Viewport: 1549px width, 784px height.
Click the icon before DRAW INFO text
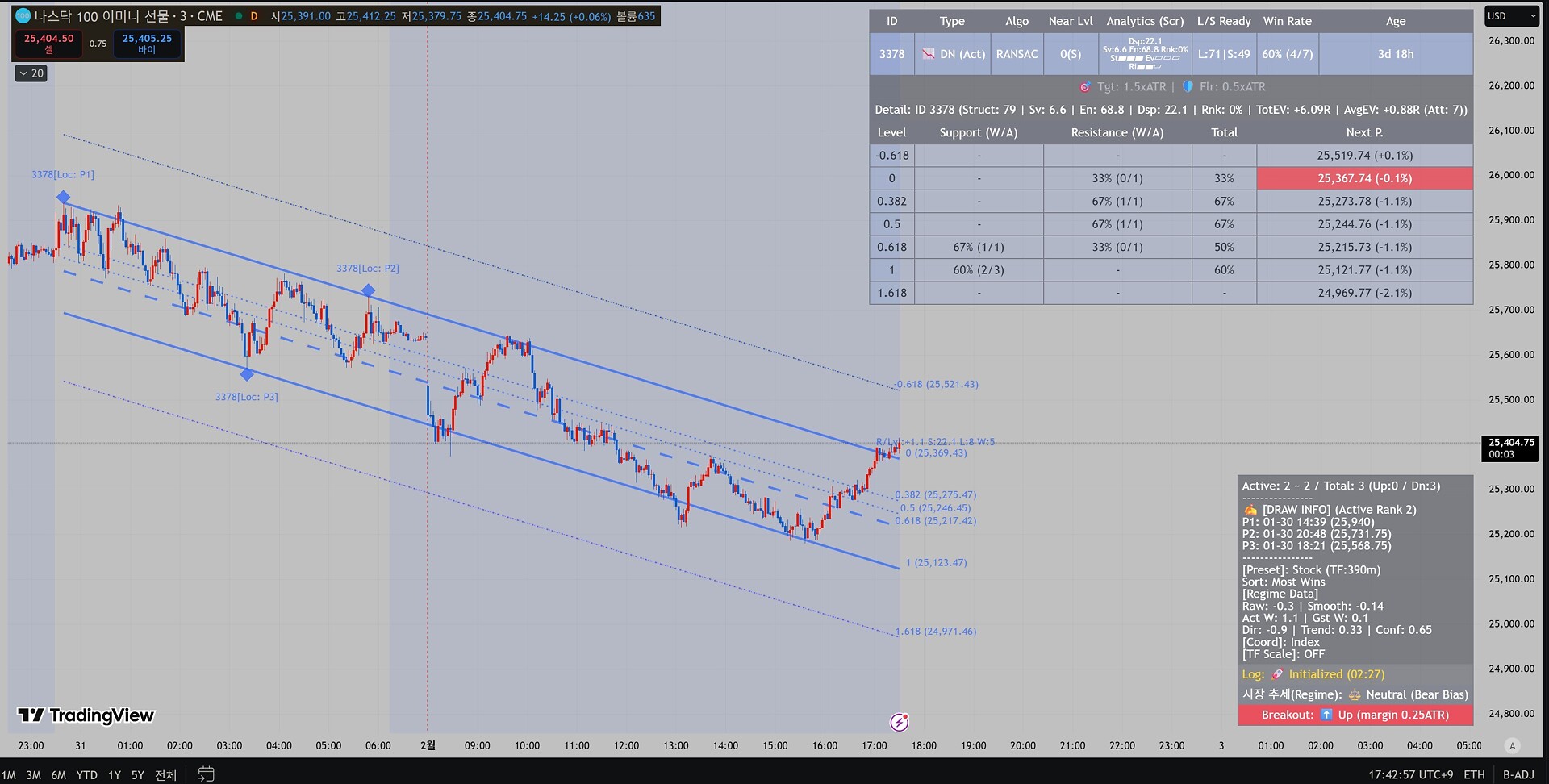coord(1250,510)
